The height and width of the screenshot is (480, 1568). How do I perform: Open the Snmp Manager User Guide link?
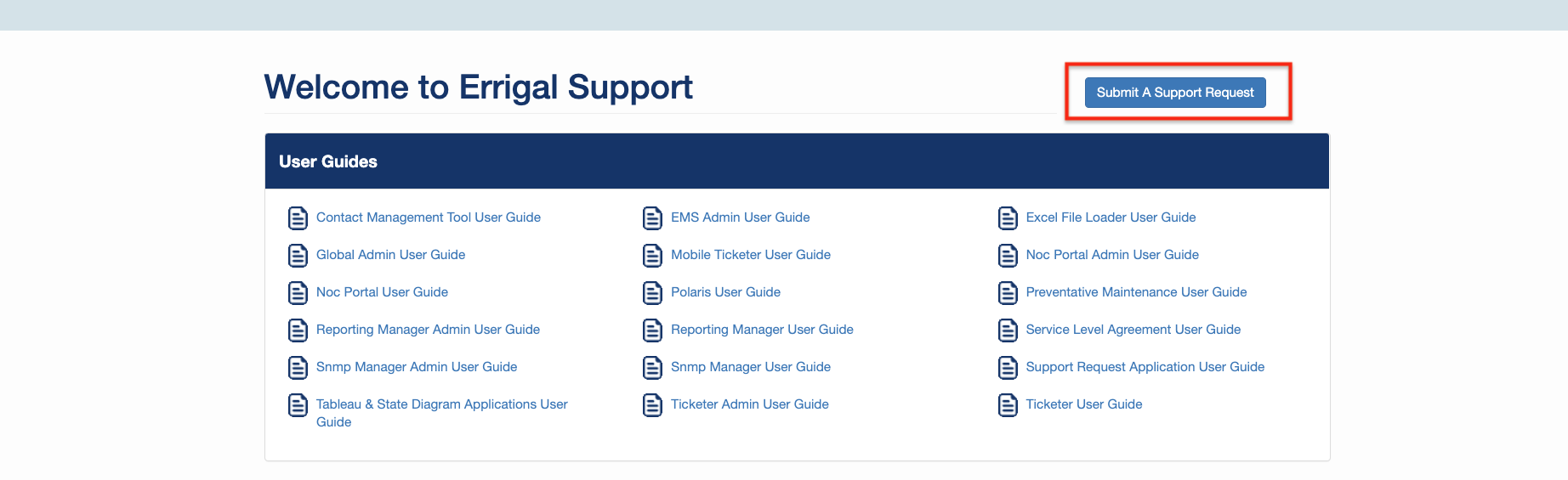pos(750,367)
